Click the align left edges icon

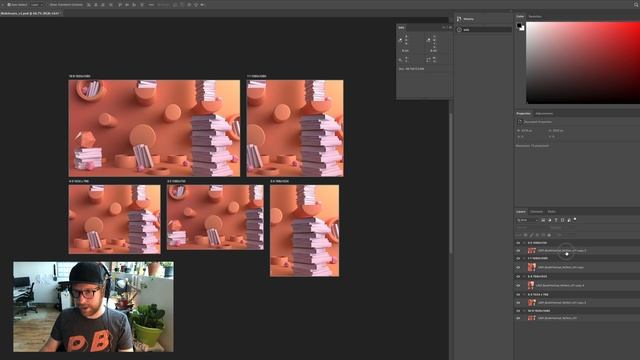89,4
